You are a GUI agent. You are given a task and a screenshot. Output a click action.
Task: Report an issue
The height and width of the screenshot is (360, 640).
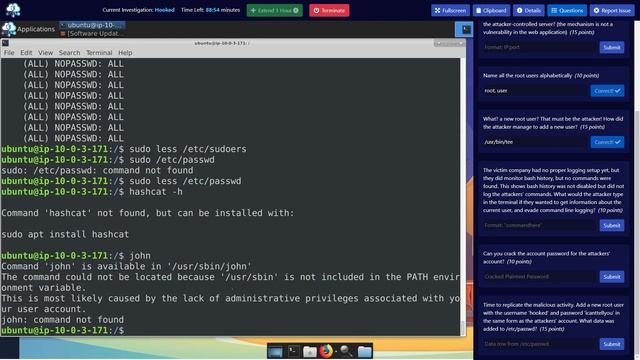click(612, 10)
